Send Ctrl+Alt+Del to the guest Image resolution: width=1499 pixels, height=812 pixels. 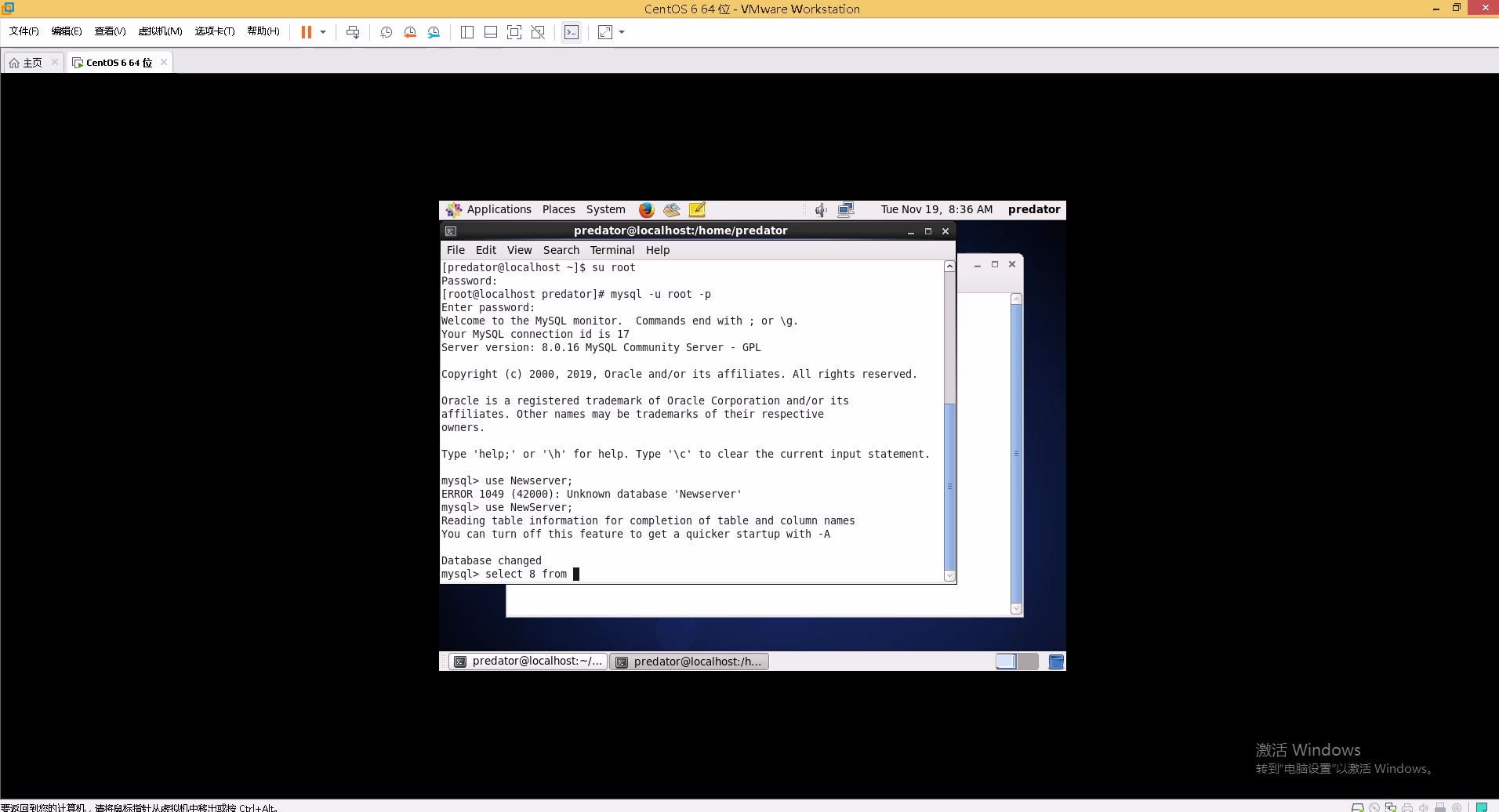(354, 32)
